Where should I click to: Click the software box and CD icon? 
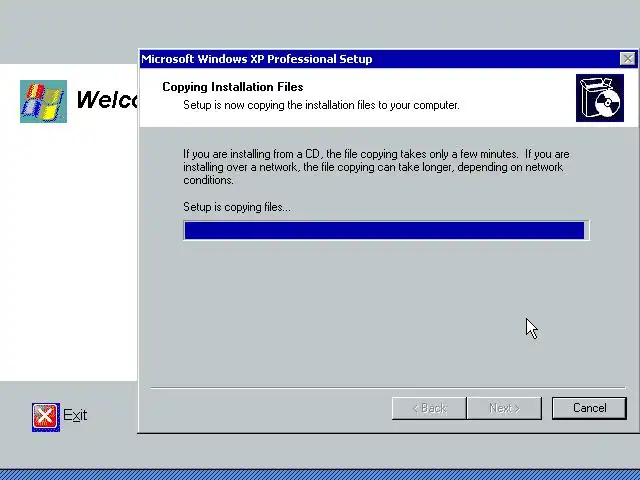(x=600, y=98)
